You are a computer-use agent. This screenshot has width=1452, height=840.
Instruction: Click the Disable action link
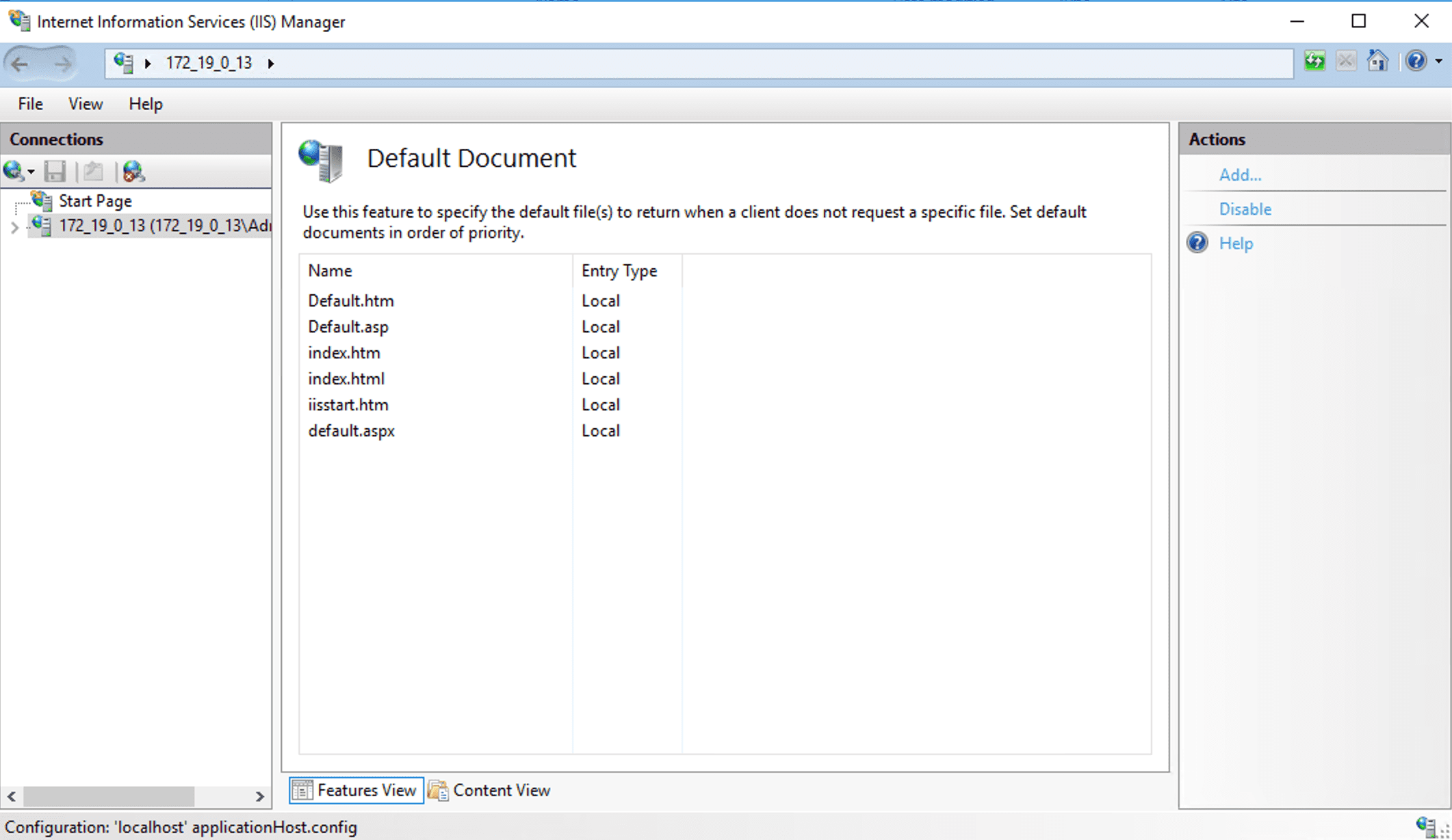(x=1245, y=209)
